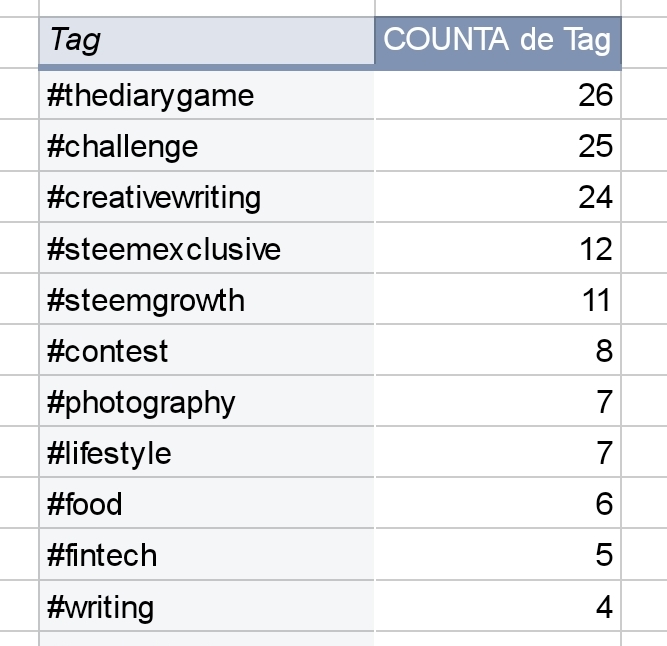
Task: Select the #contest tag cell
Action: [207, 350]
